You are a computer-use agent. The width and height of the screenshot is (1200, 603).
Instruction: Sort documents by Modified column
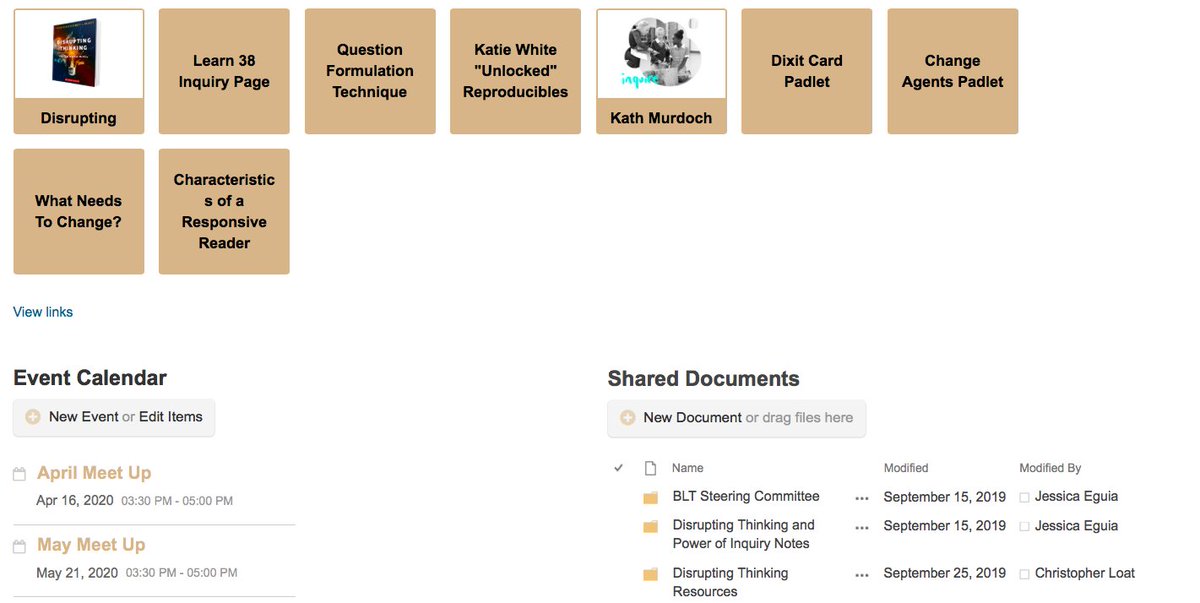point(906,468)
